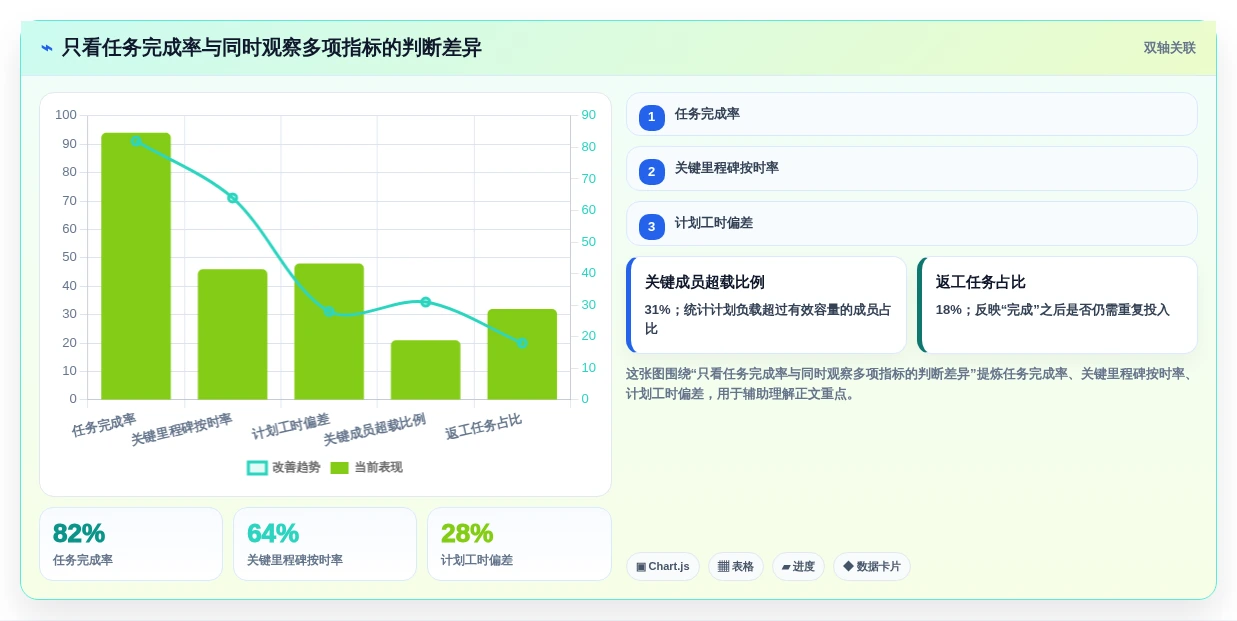Click the 返工任务占比 x-axis label
The image size is (1237, 621).
coord(484,427)
